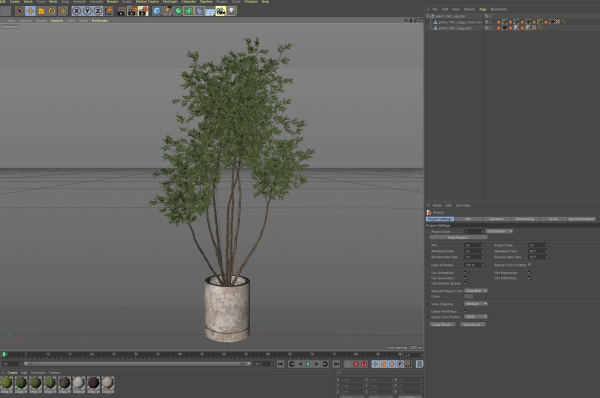
Task: Toggle Linear Workflow checkbox
Action: pos(466,311)
